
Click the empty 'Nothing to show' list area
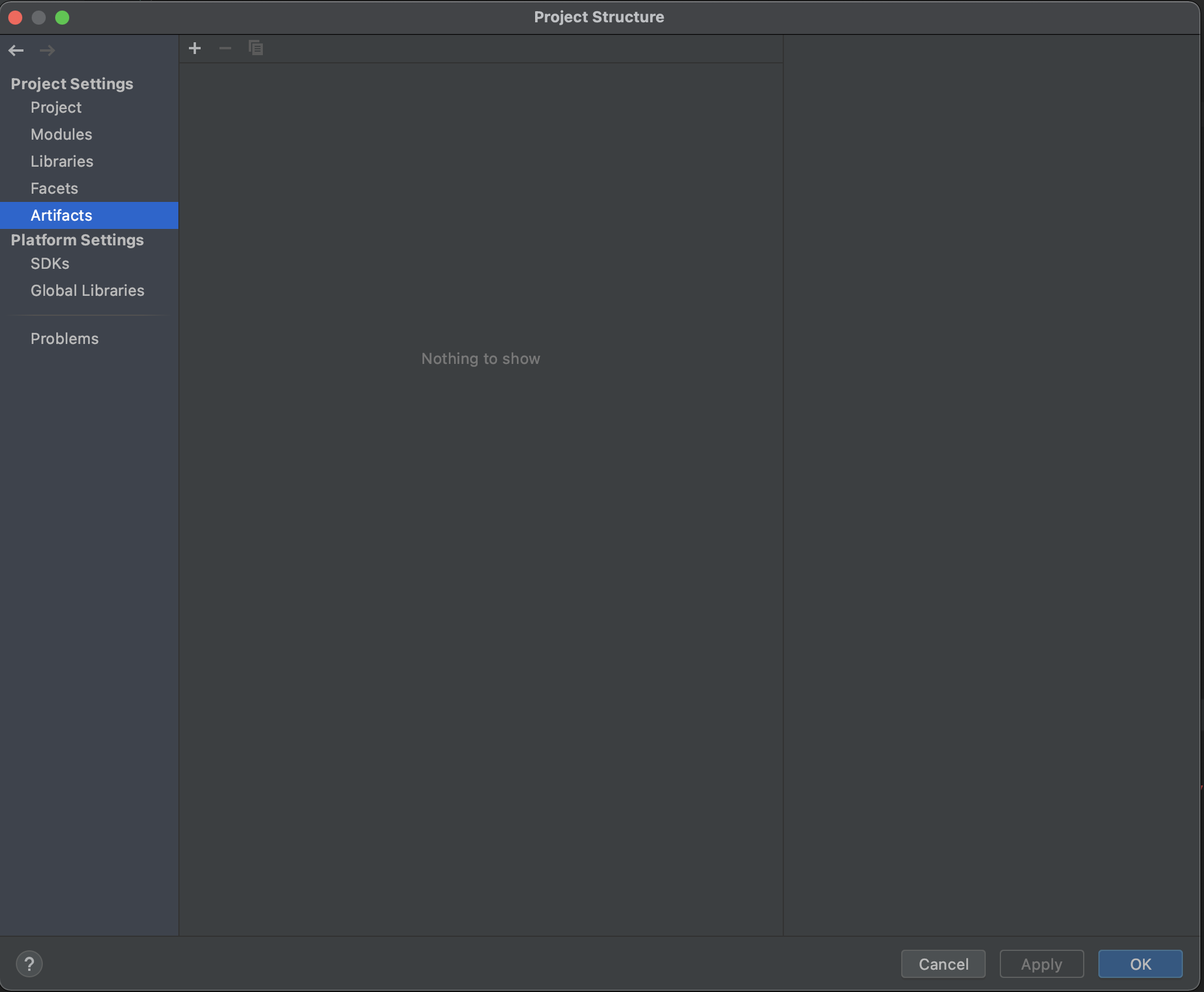480,359
